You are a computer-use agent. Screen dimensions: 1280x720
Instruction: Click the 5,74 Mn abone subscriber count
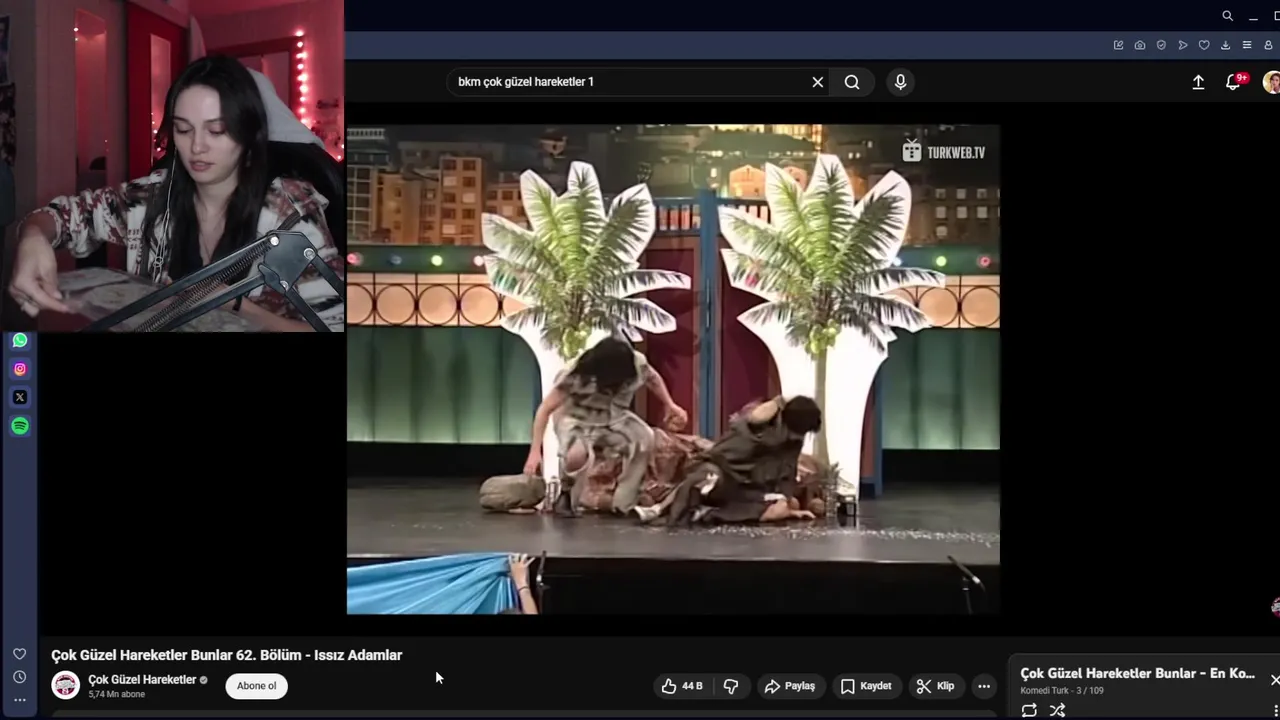pos(116,694)
